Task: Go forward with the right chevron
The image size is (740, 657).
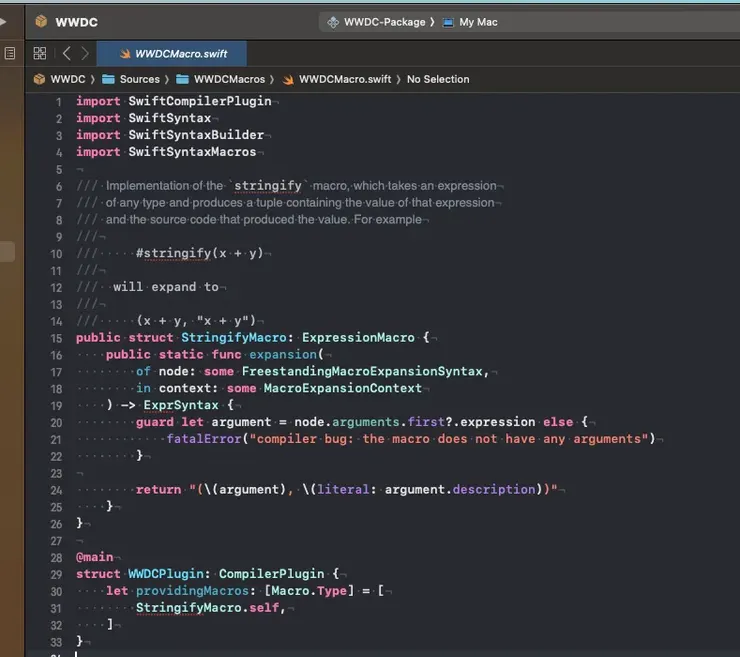Action: (85, 53)
